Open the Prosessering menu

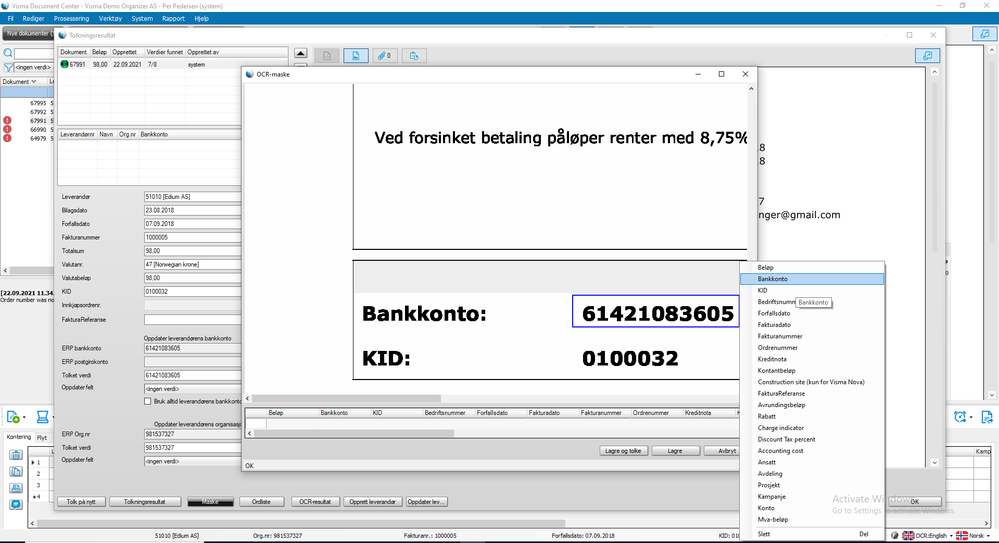click(71, 18)
